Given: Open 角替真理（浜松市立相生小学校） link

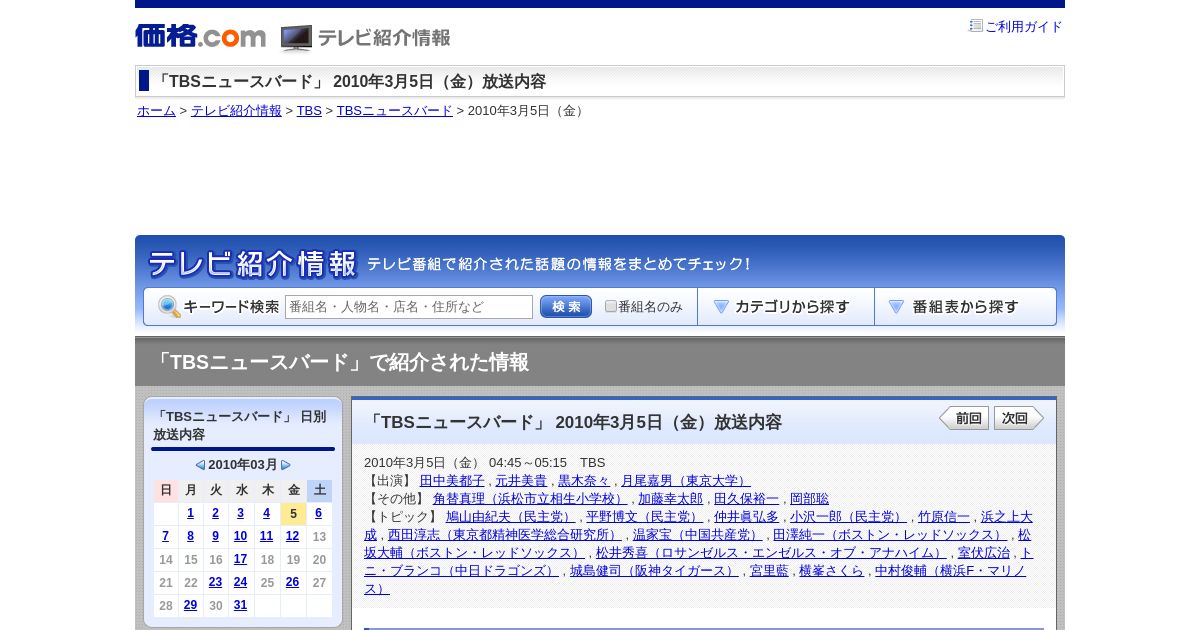Looking at the screenshot, I should (530, 499).
